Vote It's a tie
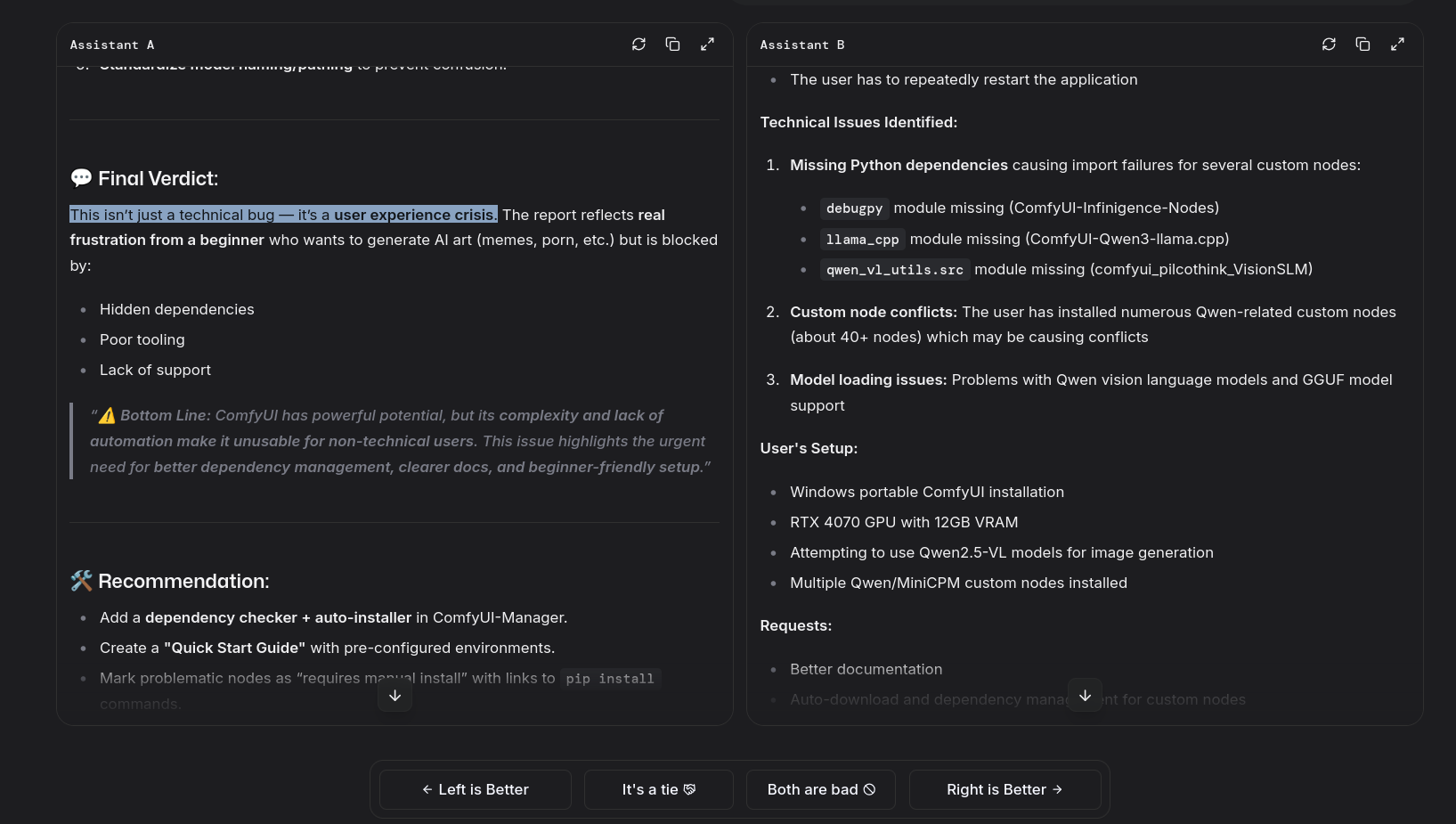Viewport: 1456px width, 824px height. point(659,789)
